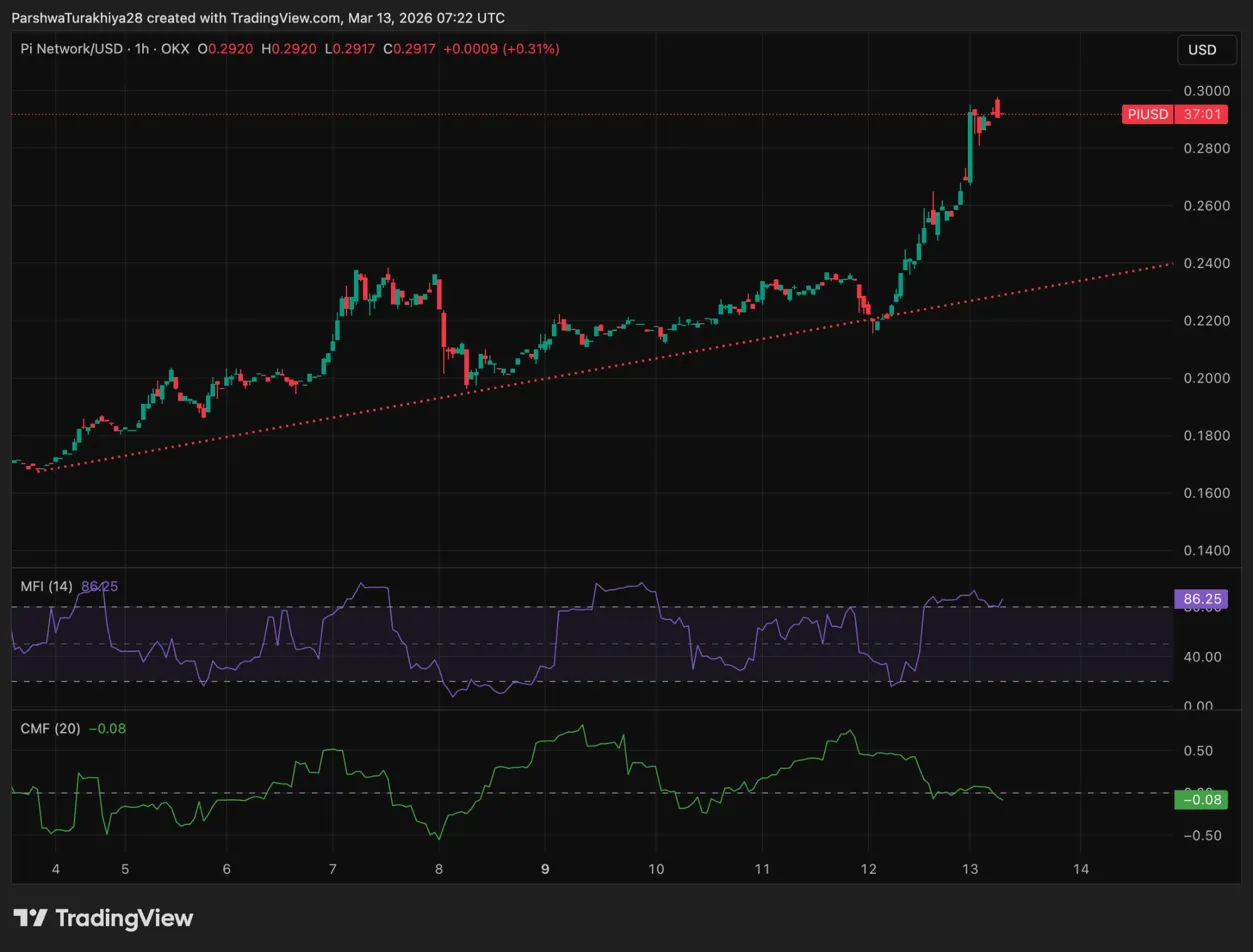Click the TradingView logo icon
This screenshot has width=1253, height=952.
[30, 918]
